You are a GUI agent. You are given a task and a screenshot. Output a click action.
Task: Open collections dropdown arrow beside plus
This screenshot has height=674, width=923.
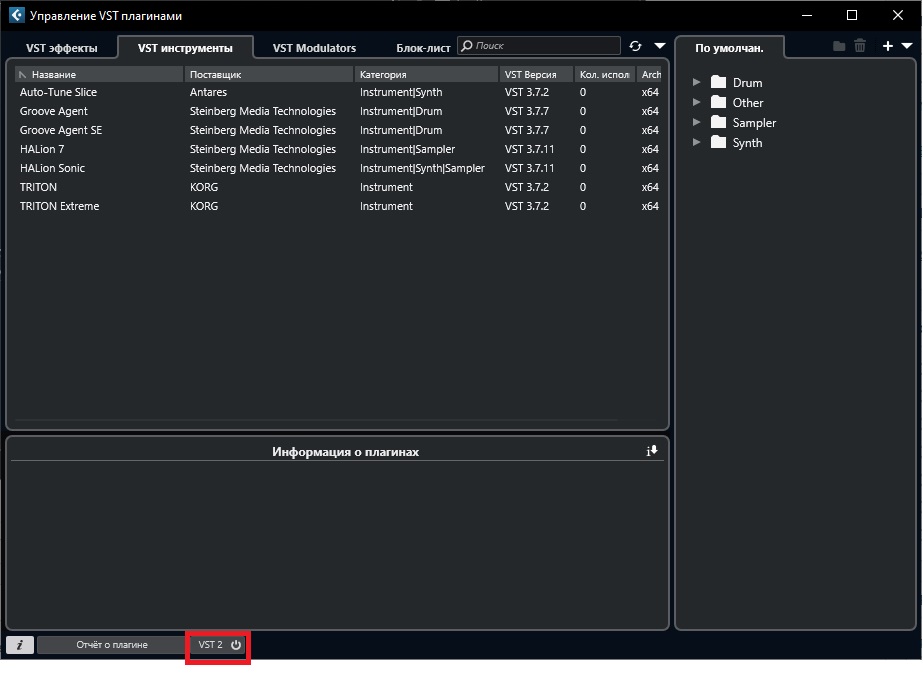click(x=907, y=46)
